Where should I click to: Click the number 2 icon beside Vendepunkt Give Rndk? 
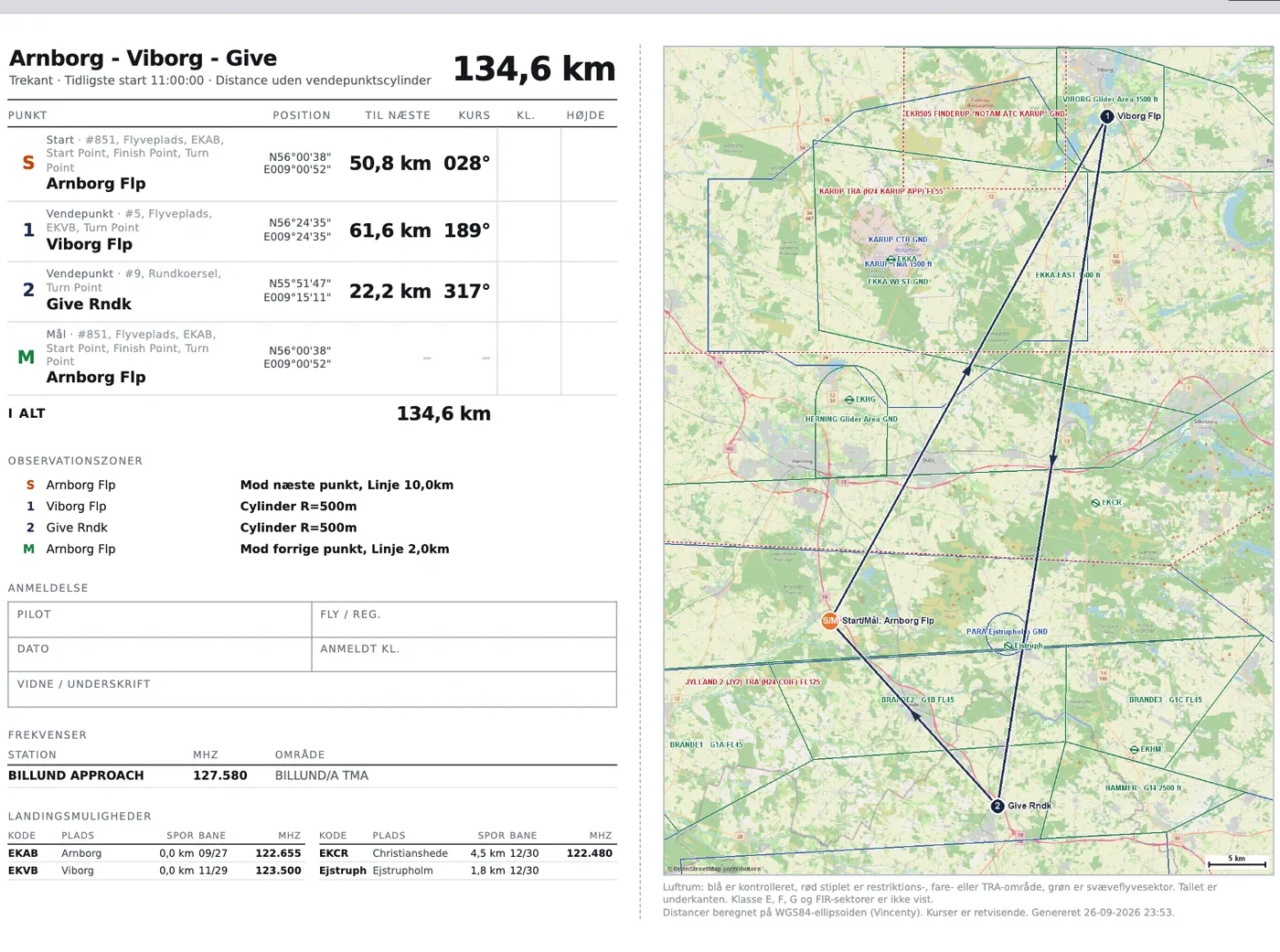coord(28,290)
